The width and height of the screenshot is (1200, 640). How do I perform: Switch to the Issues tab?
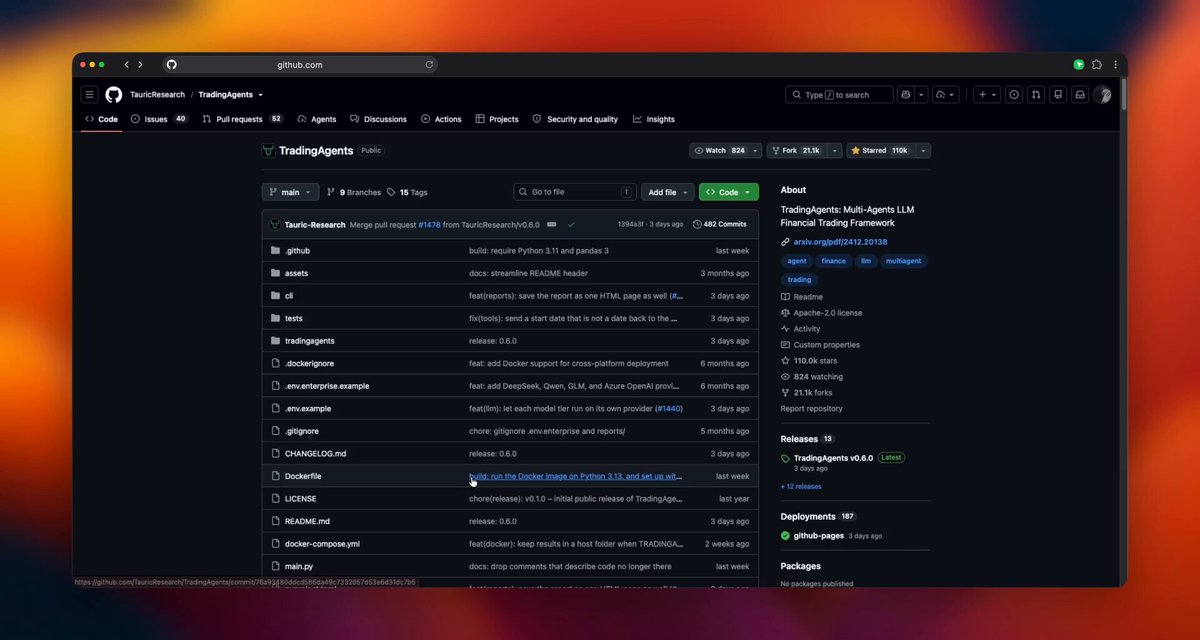(159, 119)
